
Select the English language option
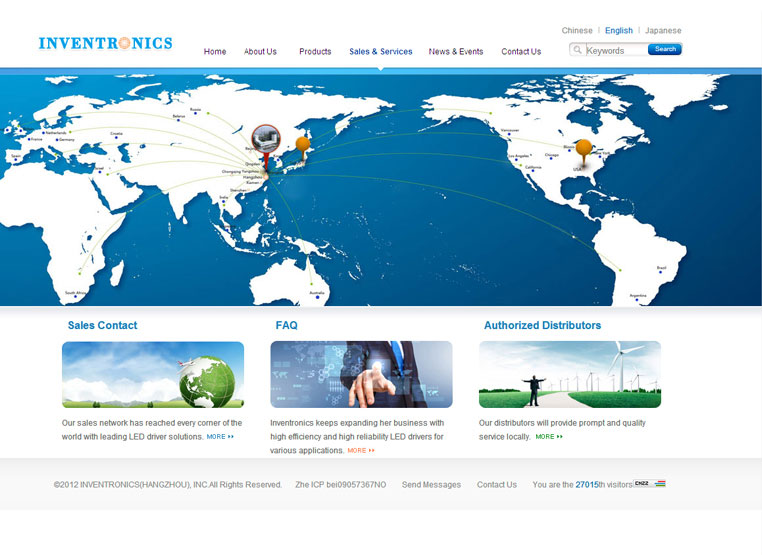point(619,31)
